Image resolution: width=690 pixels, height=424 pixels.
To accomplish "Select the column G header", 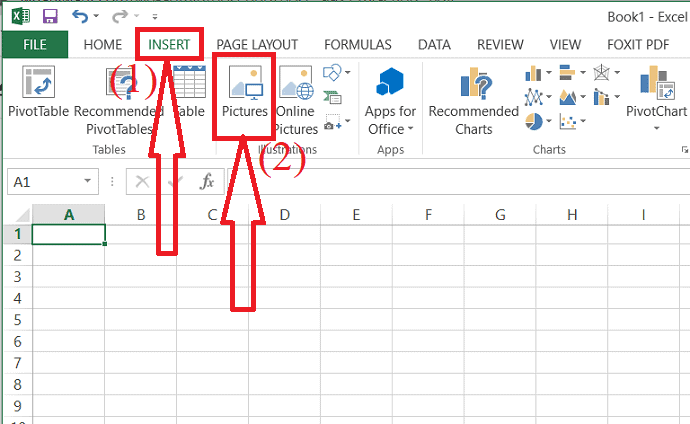I will (499, 214).
